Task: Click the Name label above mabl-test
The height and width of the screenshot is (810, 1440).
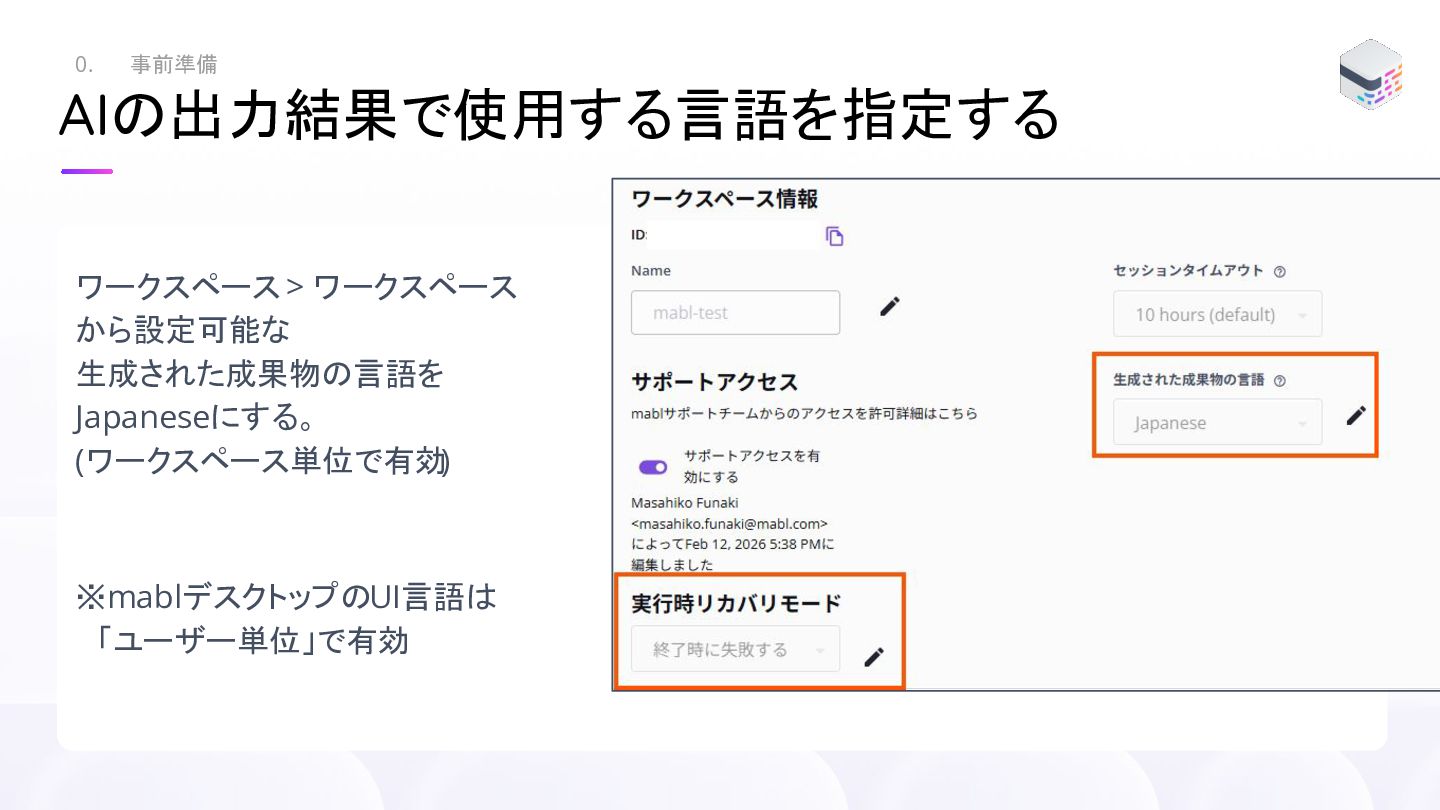Action: (651, 271)
